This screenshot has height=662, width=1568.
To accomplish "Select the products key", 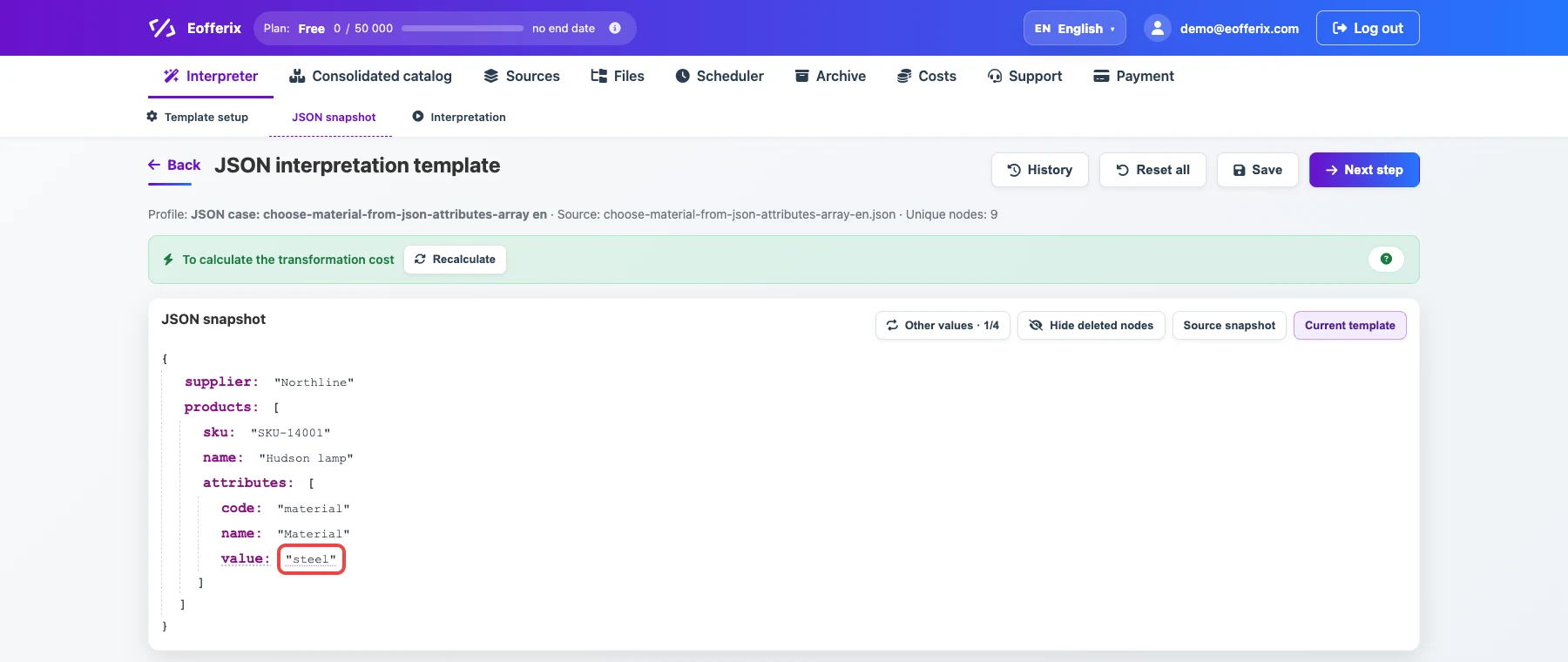I will point(221,407).
